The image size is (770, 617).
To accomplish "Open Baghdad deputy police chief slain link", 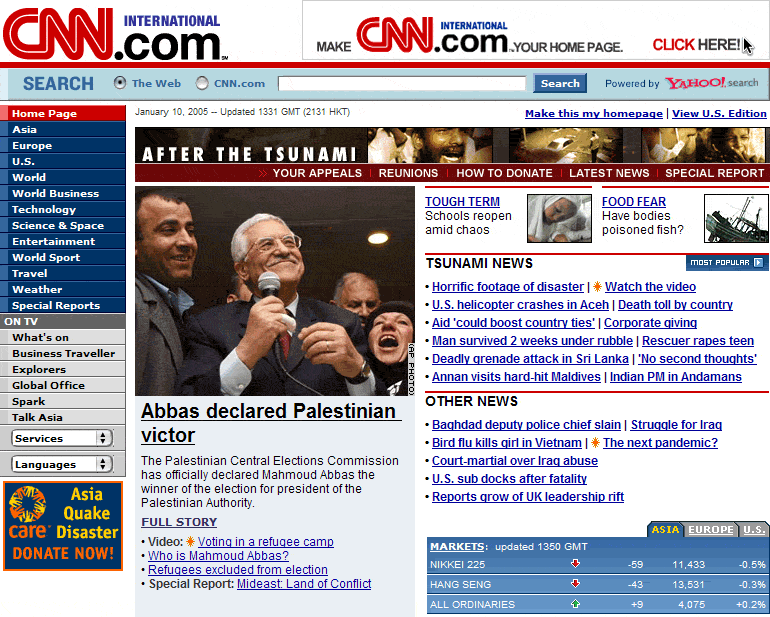I will 526,425.
